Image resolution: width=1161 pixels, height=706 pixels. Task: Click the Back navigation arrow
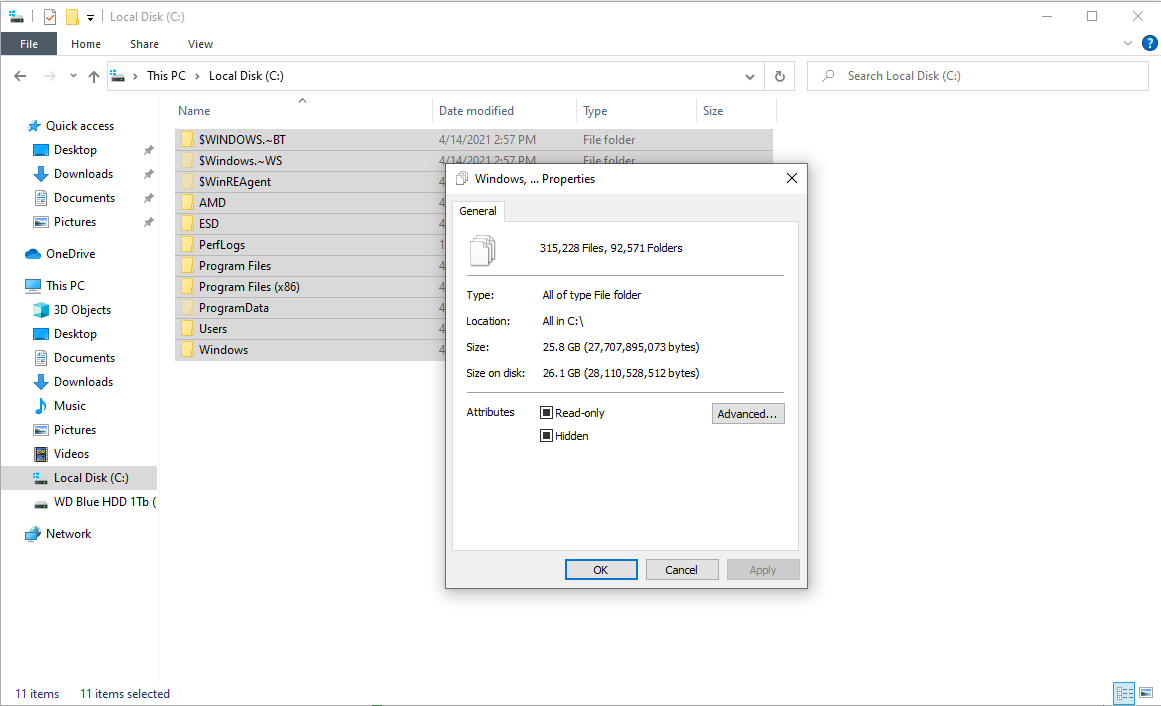pos(21,76)
